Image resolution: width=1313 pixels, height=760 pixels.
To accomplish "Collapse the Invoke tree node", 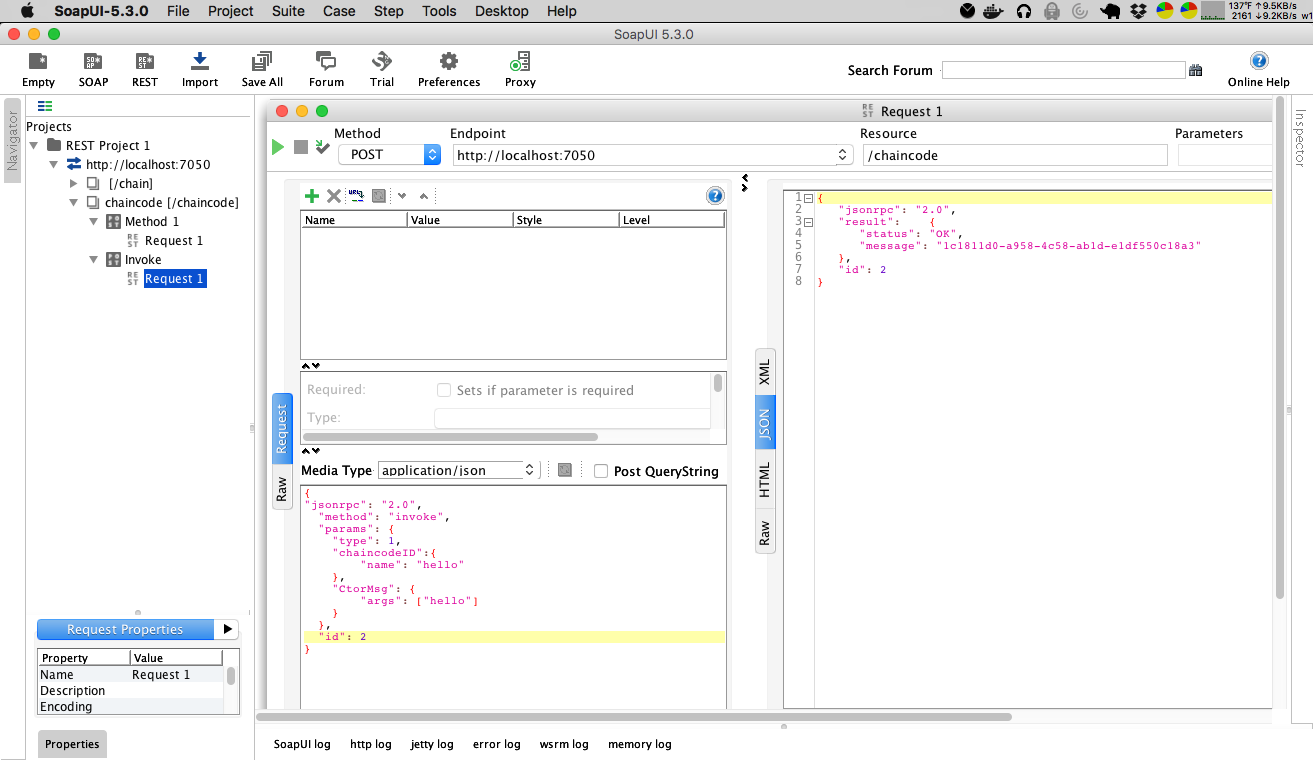I will (x=93, y=259).
